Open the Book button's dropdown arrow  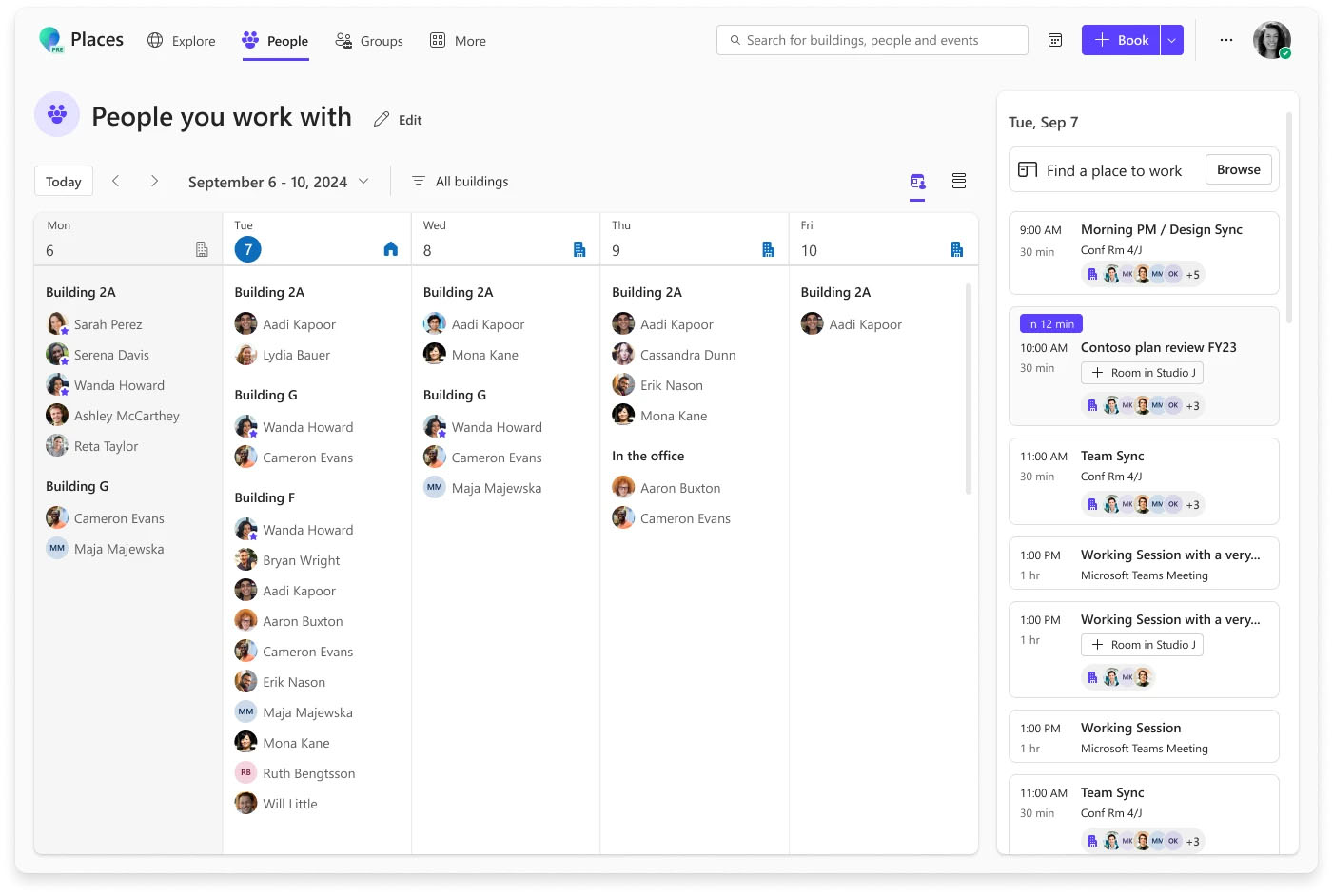pos(1171,40)
